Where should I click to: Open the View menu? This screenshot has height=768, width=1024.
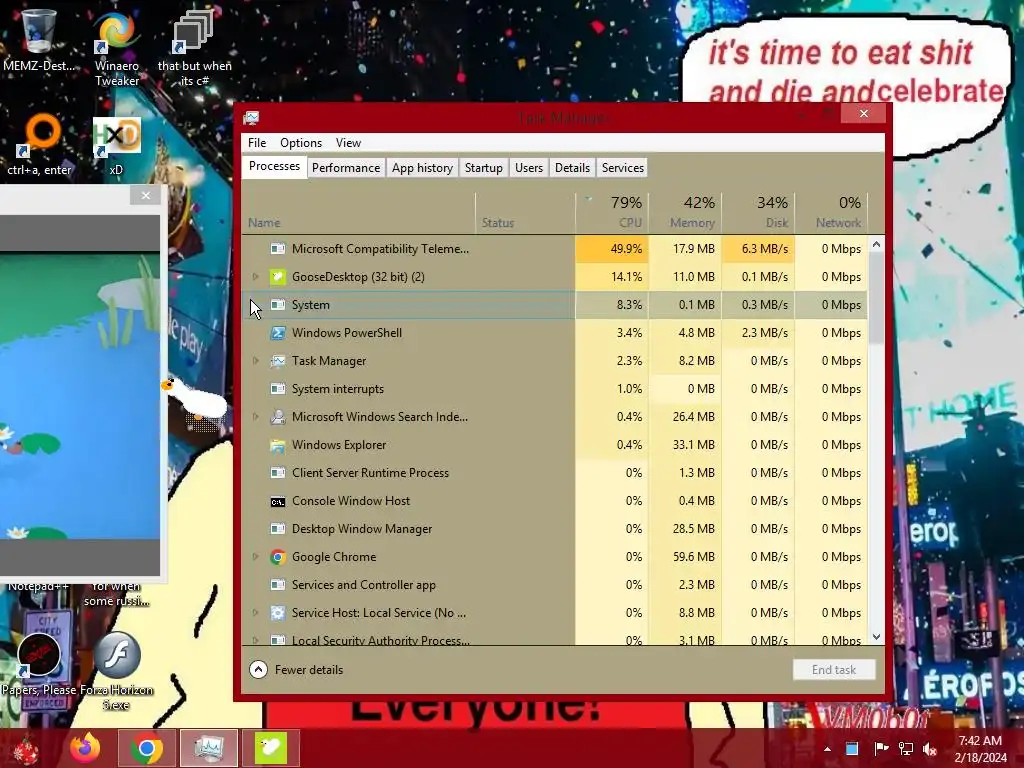pyautogui.click(x=348, y=142)
